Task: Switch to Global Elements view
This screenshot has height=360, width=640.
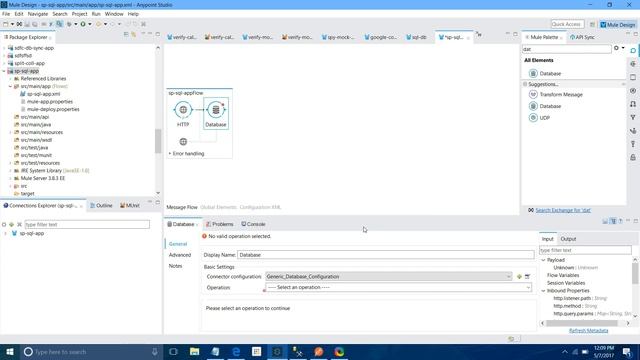Action: tap(218, 207)
